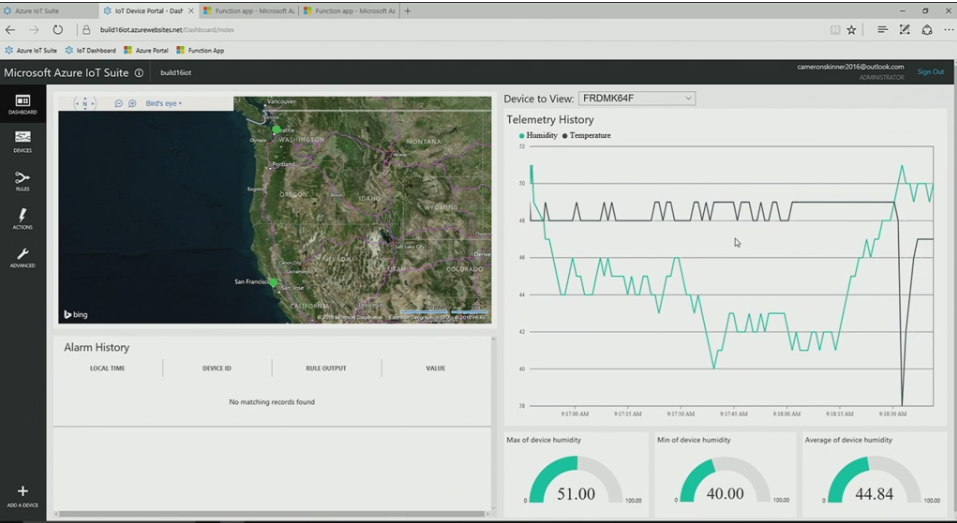Open the Advanced wrench icon
The image size is (957, 523).
(23, 258)
